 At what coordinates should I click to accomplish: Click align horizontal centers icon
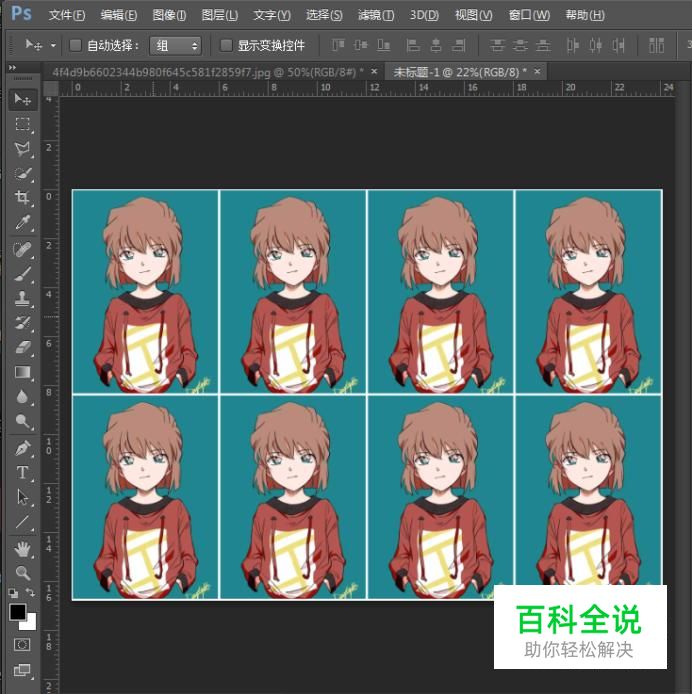(436, 45)
